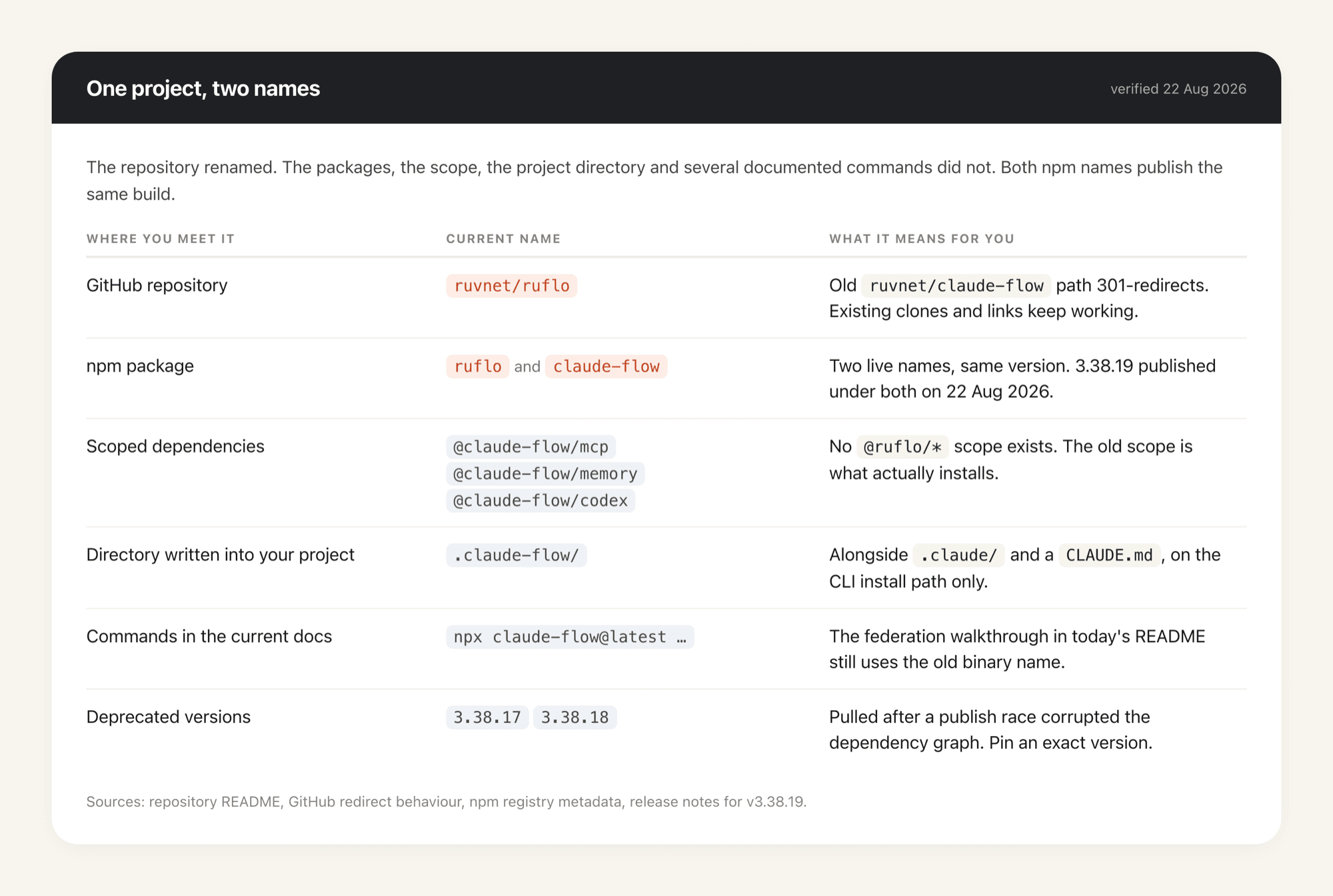Click the 'Pulled after a publish race' description
Image resolution: width=1333 pixels, height=896 pixels.
tap(990, 729)
